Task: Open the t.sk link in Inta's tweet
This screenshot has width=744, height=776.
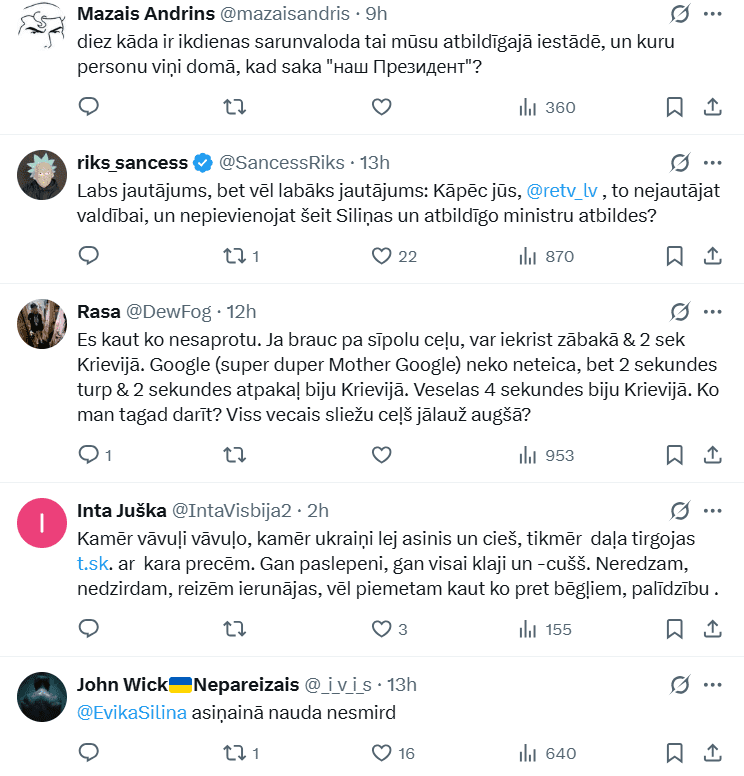Action: pyautogui.click(x=94, y=563)
